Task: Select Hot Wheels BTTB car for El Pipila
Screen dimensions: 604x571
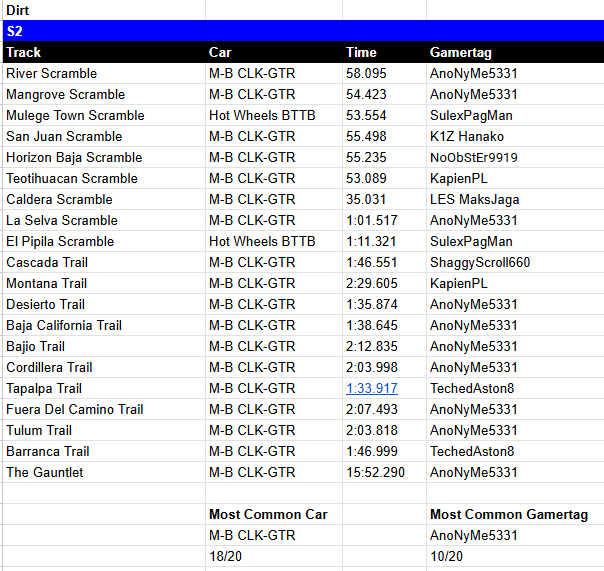Action: tap(274, 241)
